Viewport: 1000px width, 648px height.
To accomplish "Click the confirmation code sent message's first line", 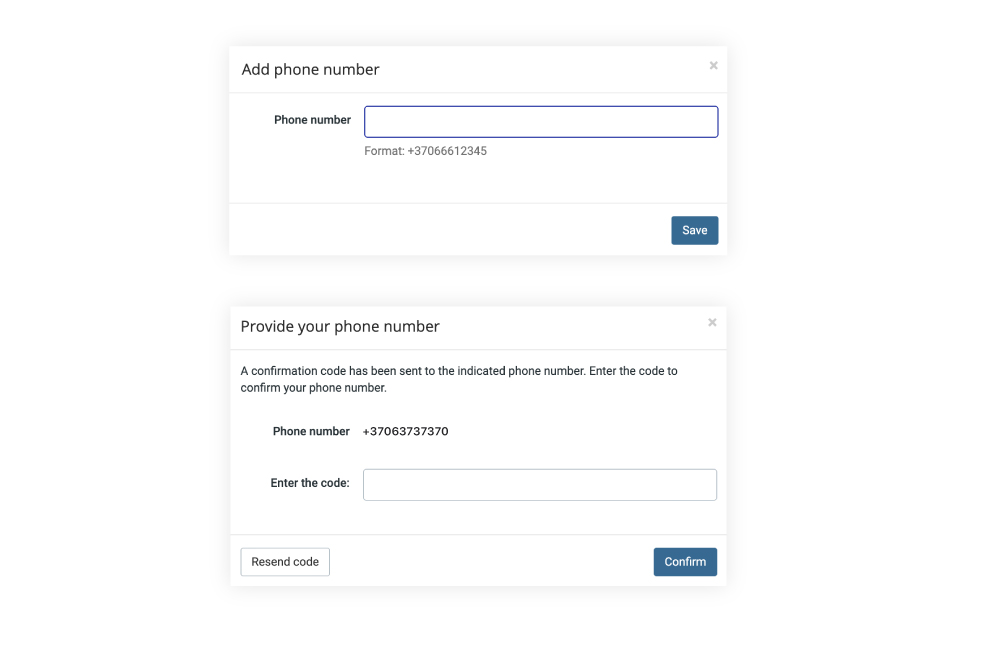I will pos(458,371).
